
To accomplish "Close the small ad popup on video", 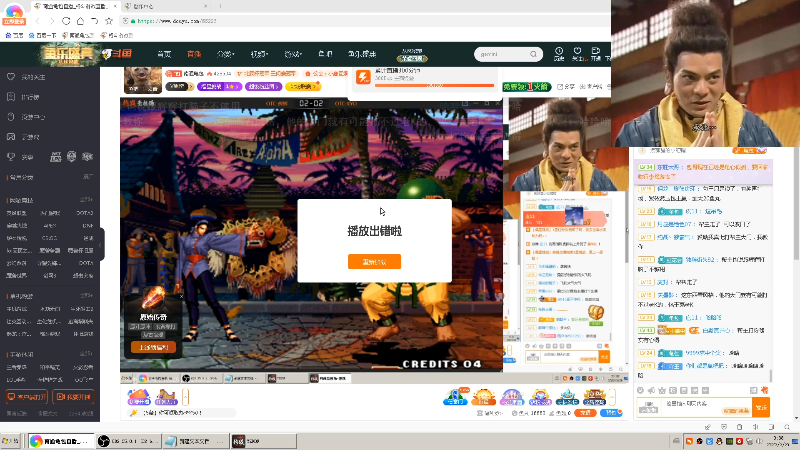I will (181, 296).
